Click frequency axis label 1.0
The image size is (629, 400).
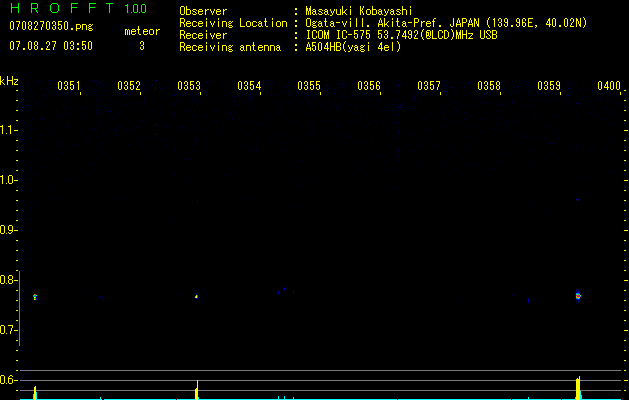click(x=7, y=180)
